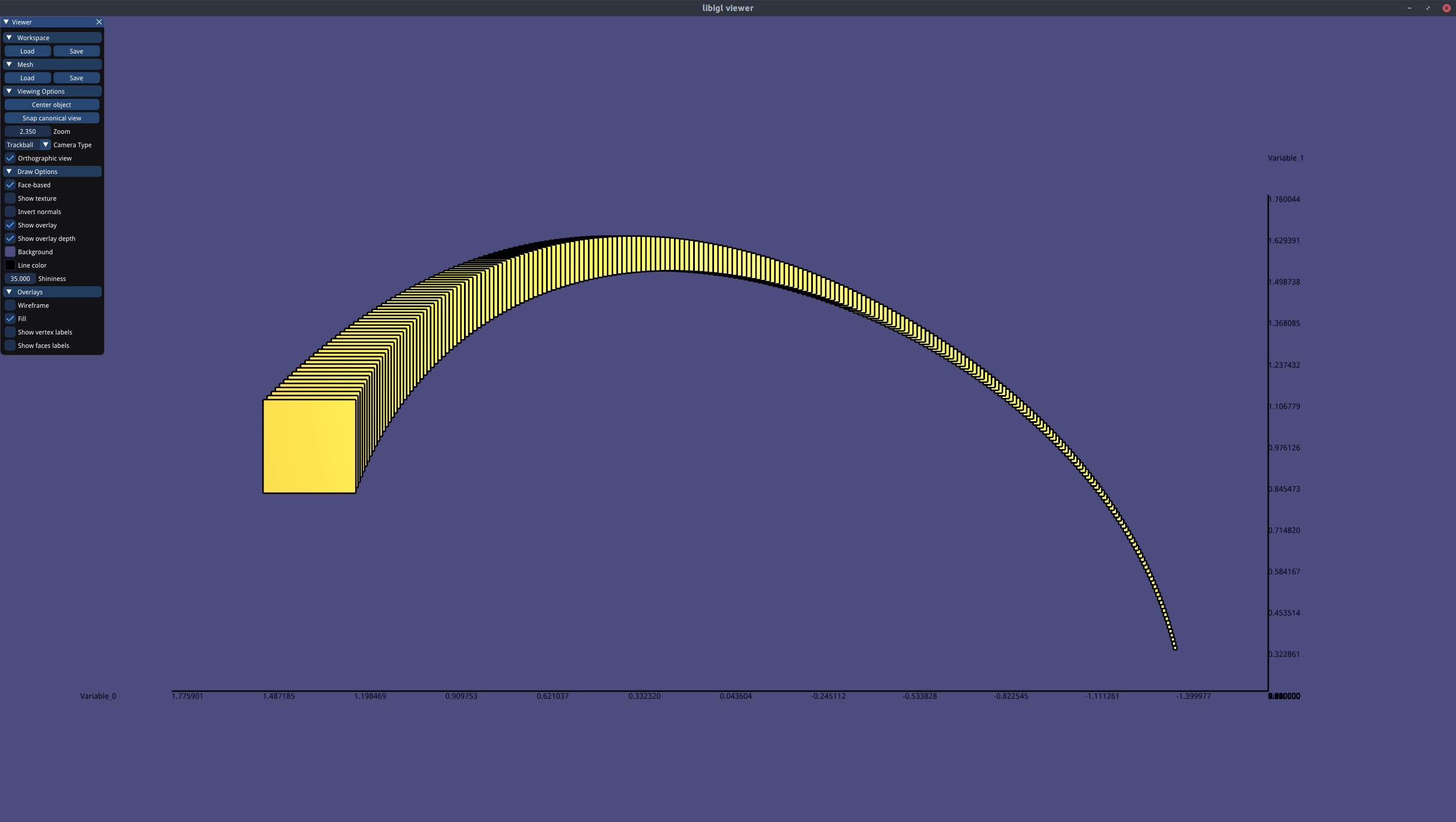
Task: Collapse the Viewer panel triangle
Action: coord(6,22)
